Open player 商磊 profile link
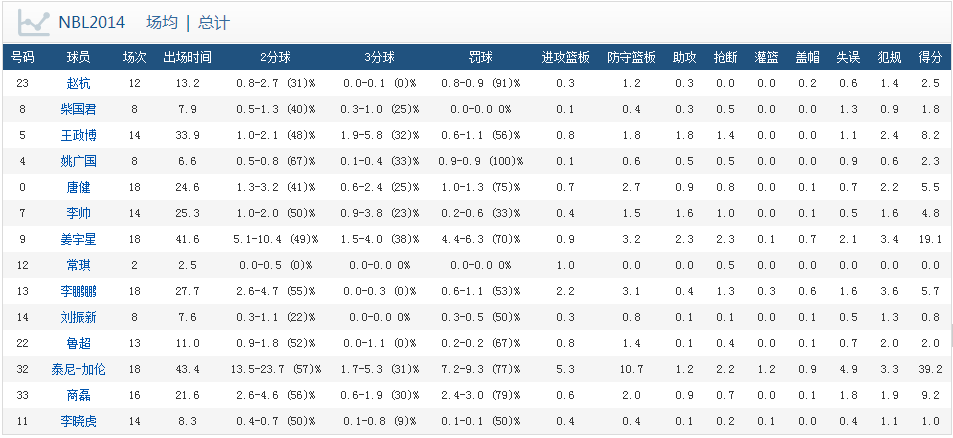953x438 pixels. tap(78, 396)
